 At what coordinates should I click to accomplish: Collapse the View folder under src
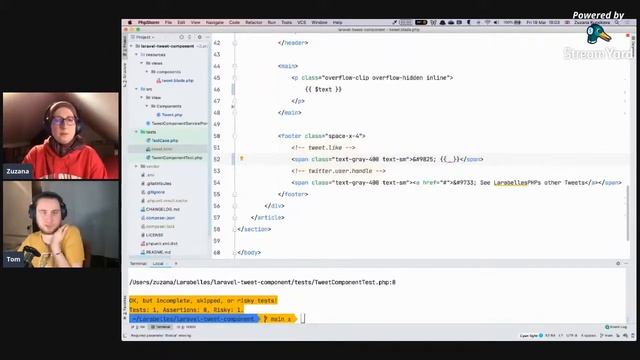click(142, 98)
